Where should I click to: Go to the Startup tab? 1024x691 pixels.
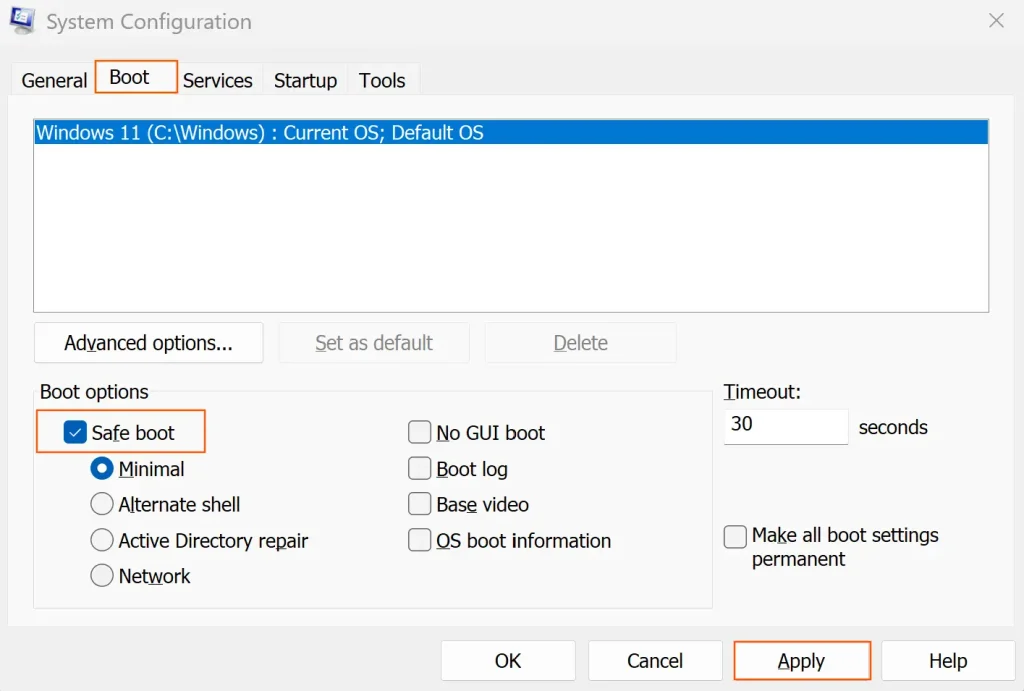[x=305, y=80]
